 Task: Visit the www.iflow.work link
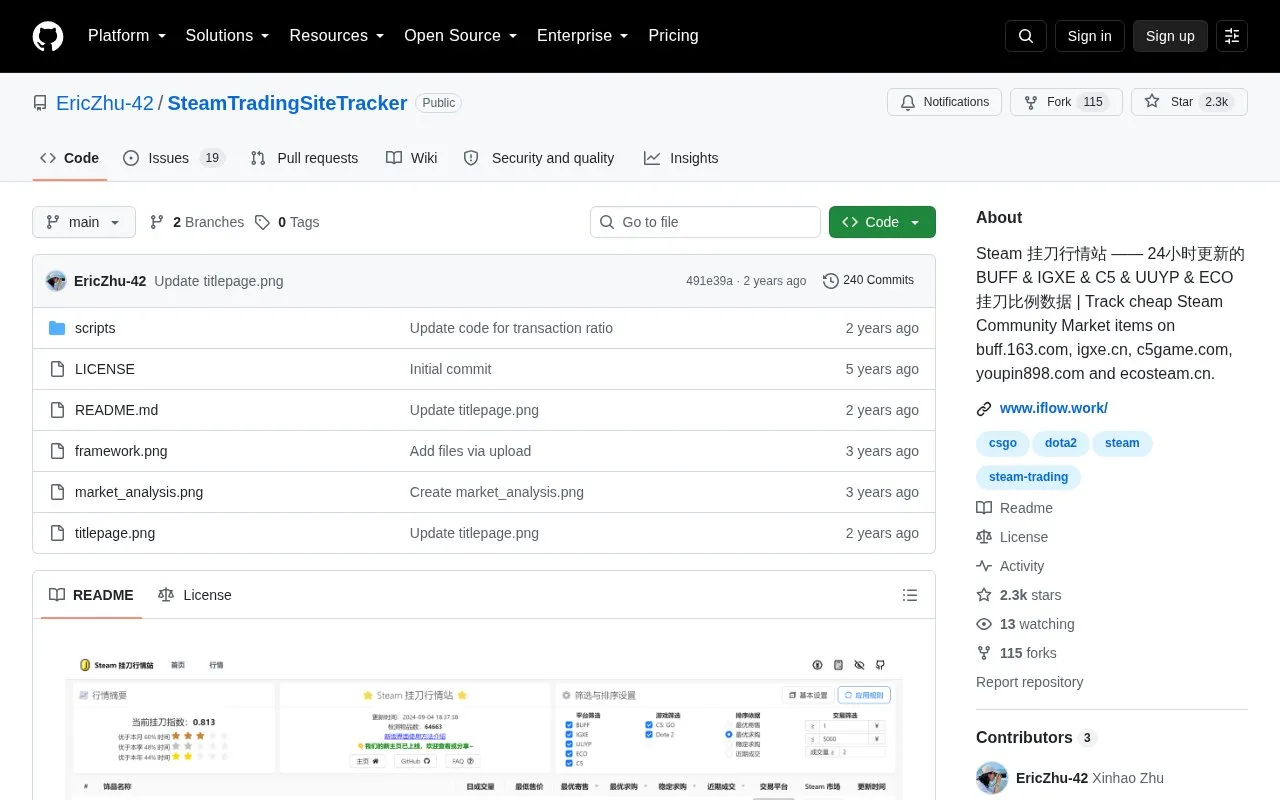1054,408
